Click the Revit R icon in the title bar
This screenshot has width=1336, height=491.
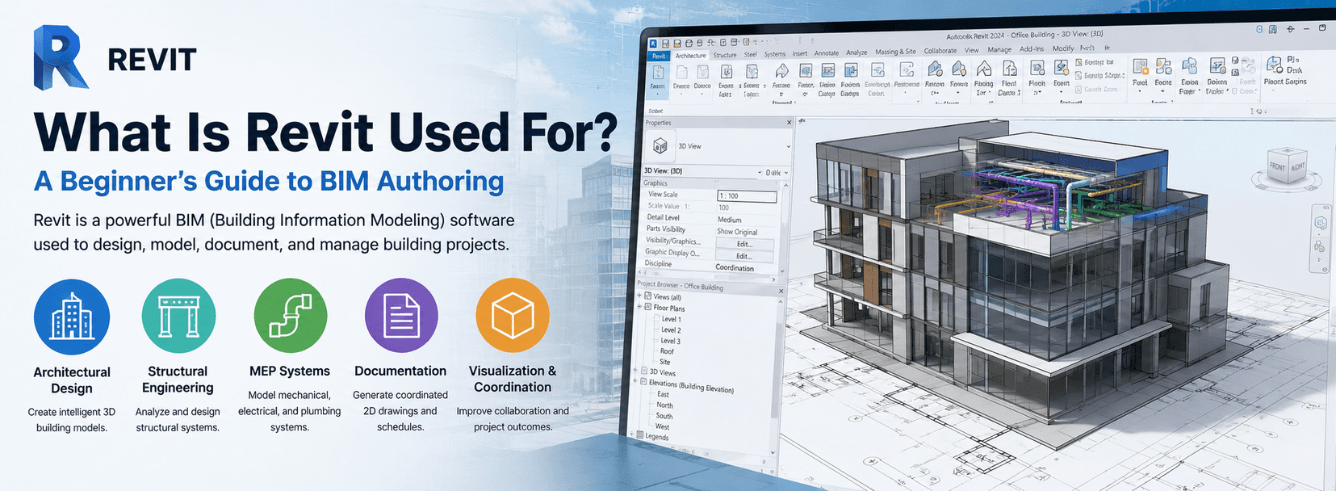point(653,44)
